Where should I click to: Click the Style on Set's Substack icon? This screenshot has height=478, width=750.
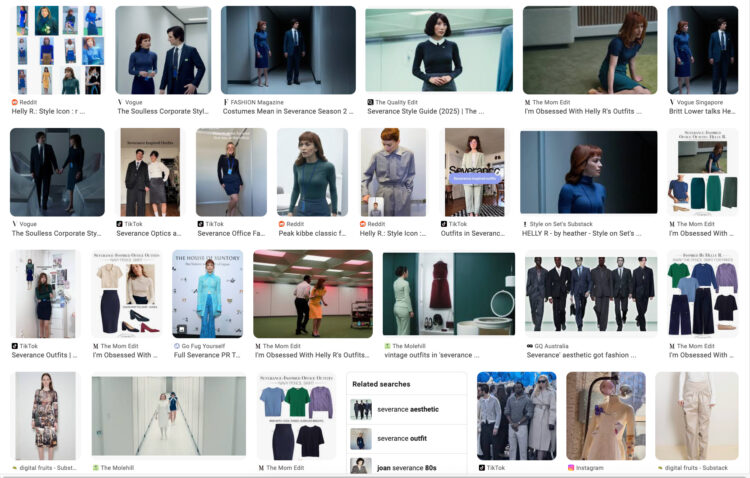pyautogui.click(x=525, y=224)
